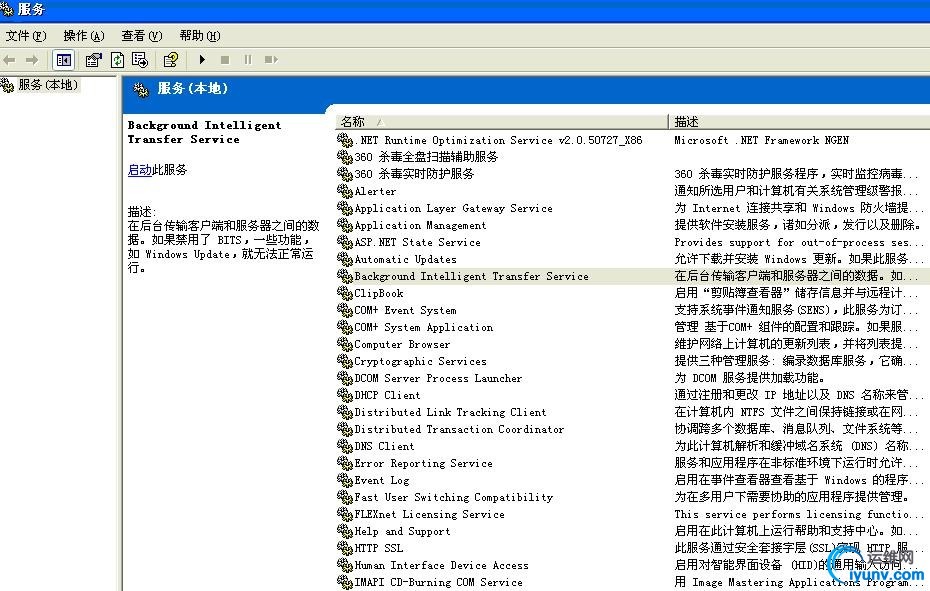
Task: Select FLEXnet Licensing Service name
Action: coord(429,514)
